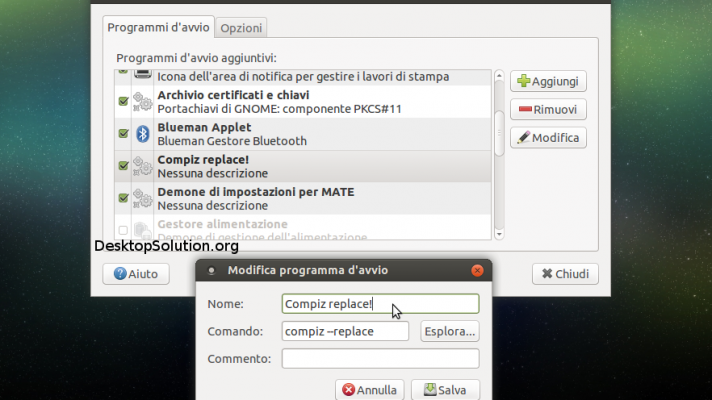This screenshot has width=712, height=400.
Task: Uncheck Archivio certificati e chiavi
Action: (123, 101)
